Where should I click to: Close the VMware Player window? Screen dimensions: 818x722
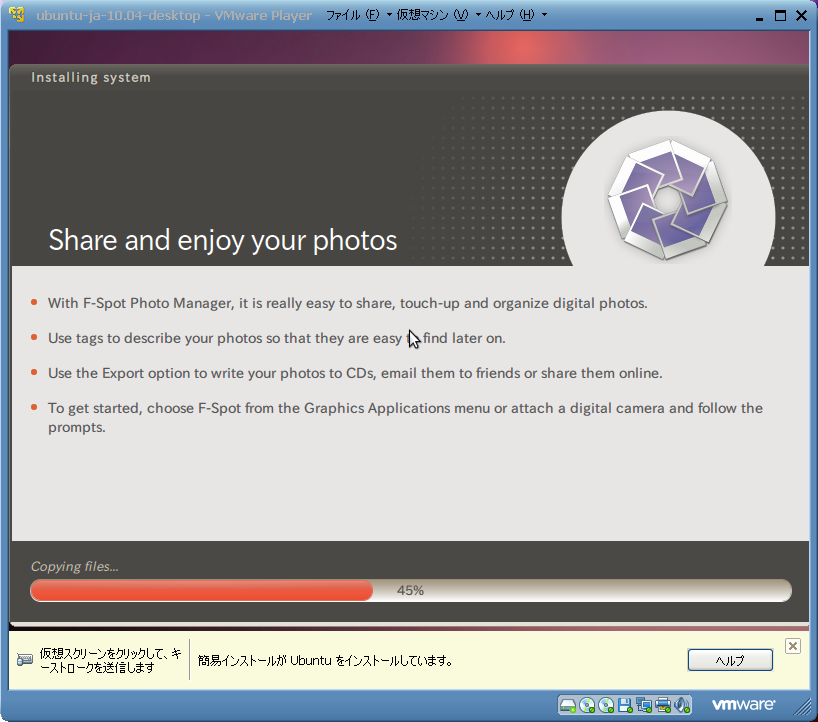point(801,16)
